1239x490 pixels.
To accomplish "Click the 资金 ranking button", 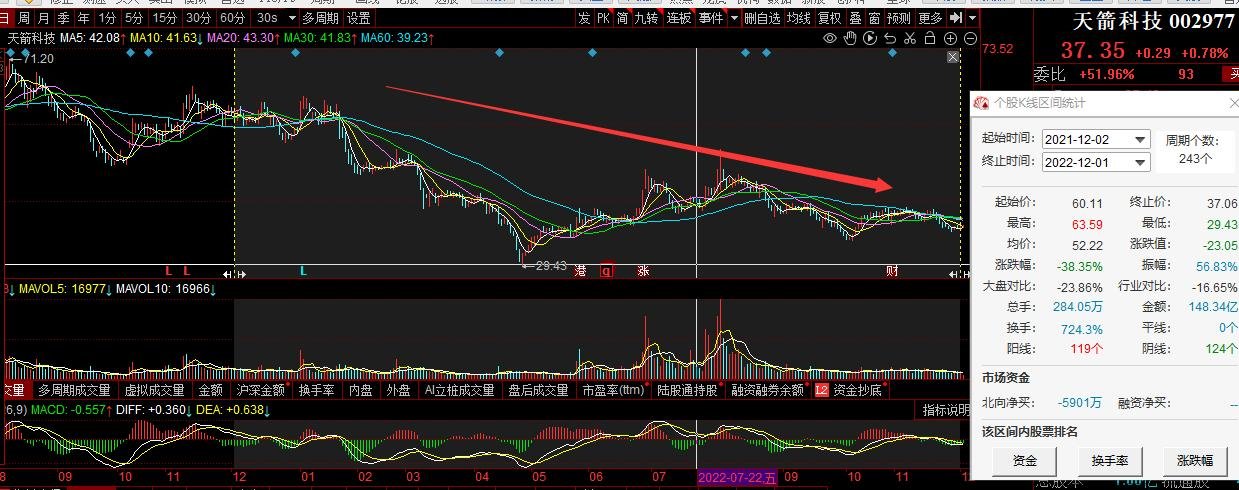I will point(1024,461).
